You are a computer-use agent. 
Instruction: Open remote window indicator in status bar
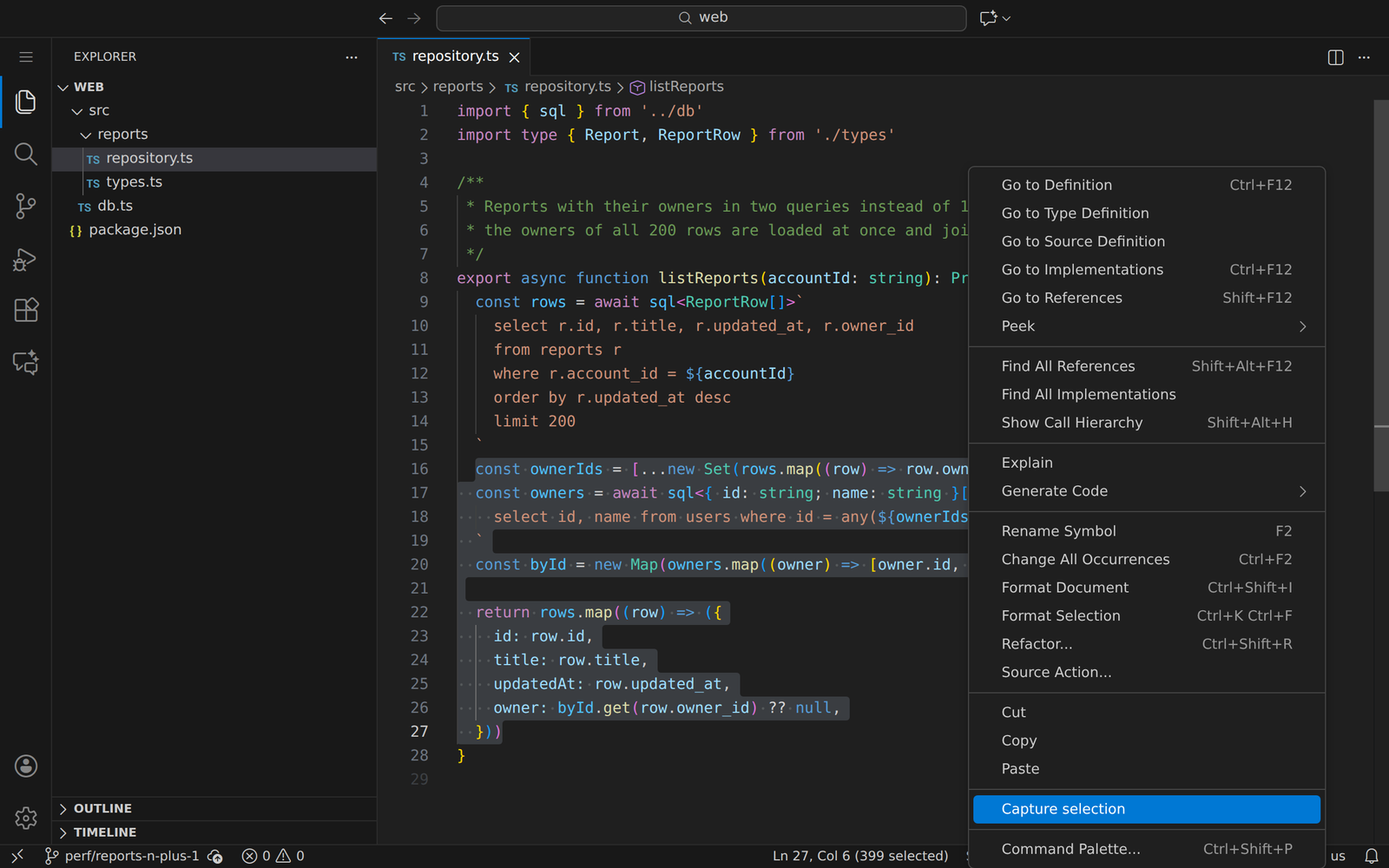click(x=17, y=856)
